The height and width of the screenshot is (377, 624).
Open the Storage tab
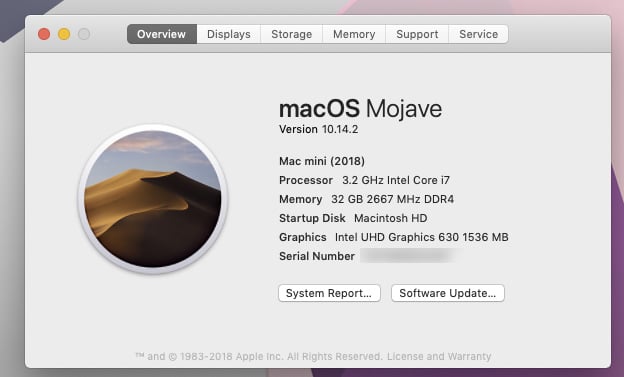click(292, 34)
